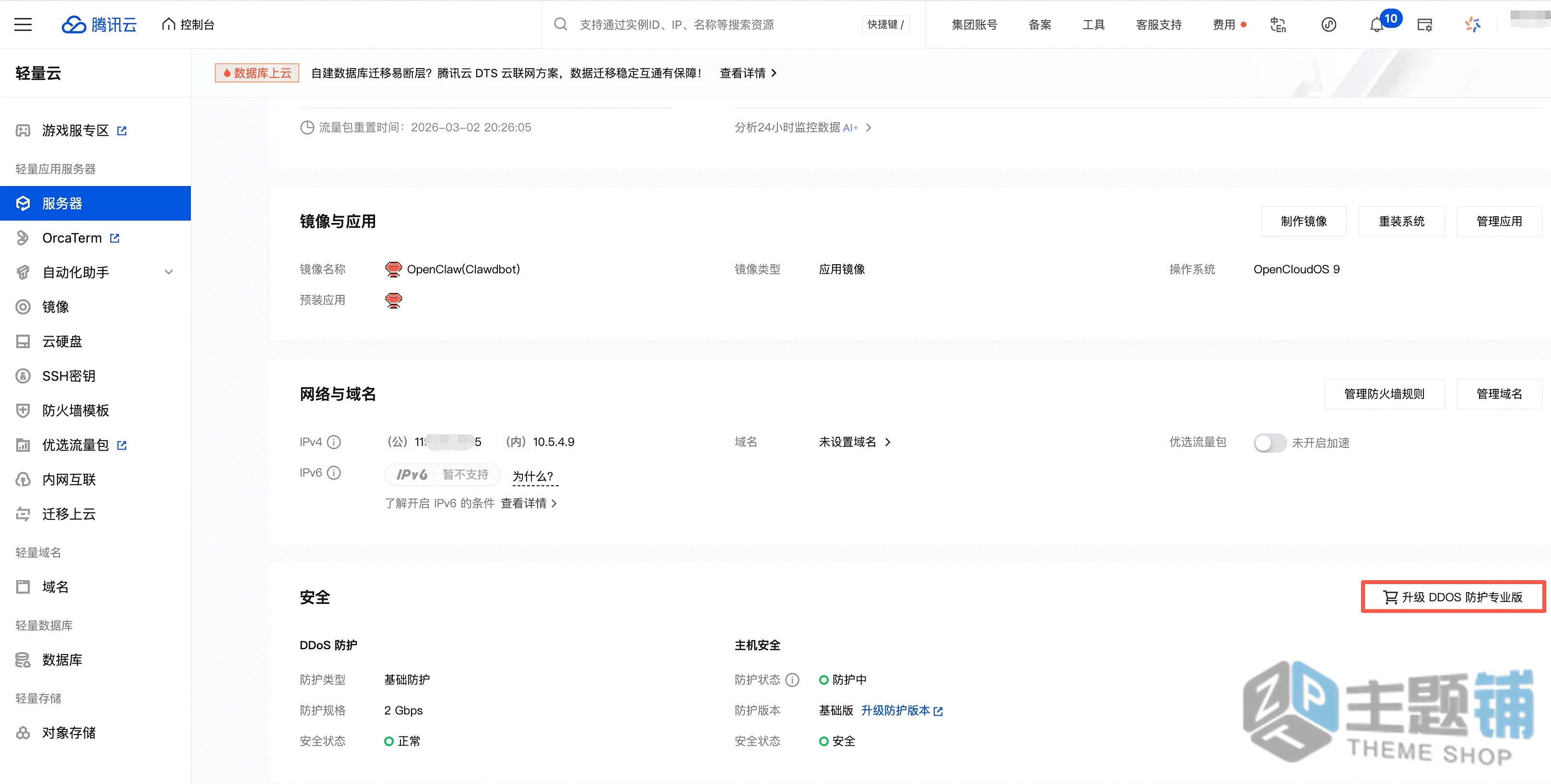Click the OpenCloudOS 9 value
Screen dimensions: 1551x784
[x=1296, y=269]
